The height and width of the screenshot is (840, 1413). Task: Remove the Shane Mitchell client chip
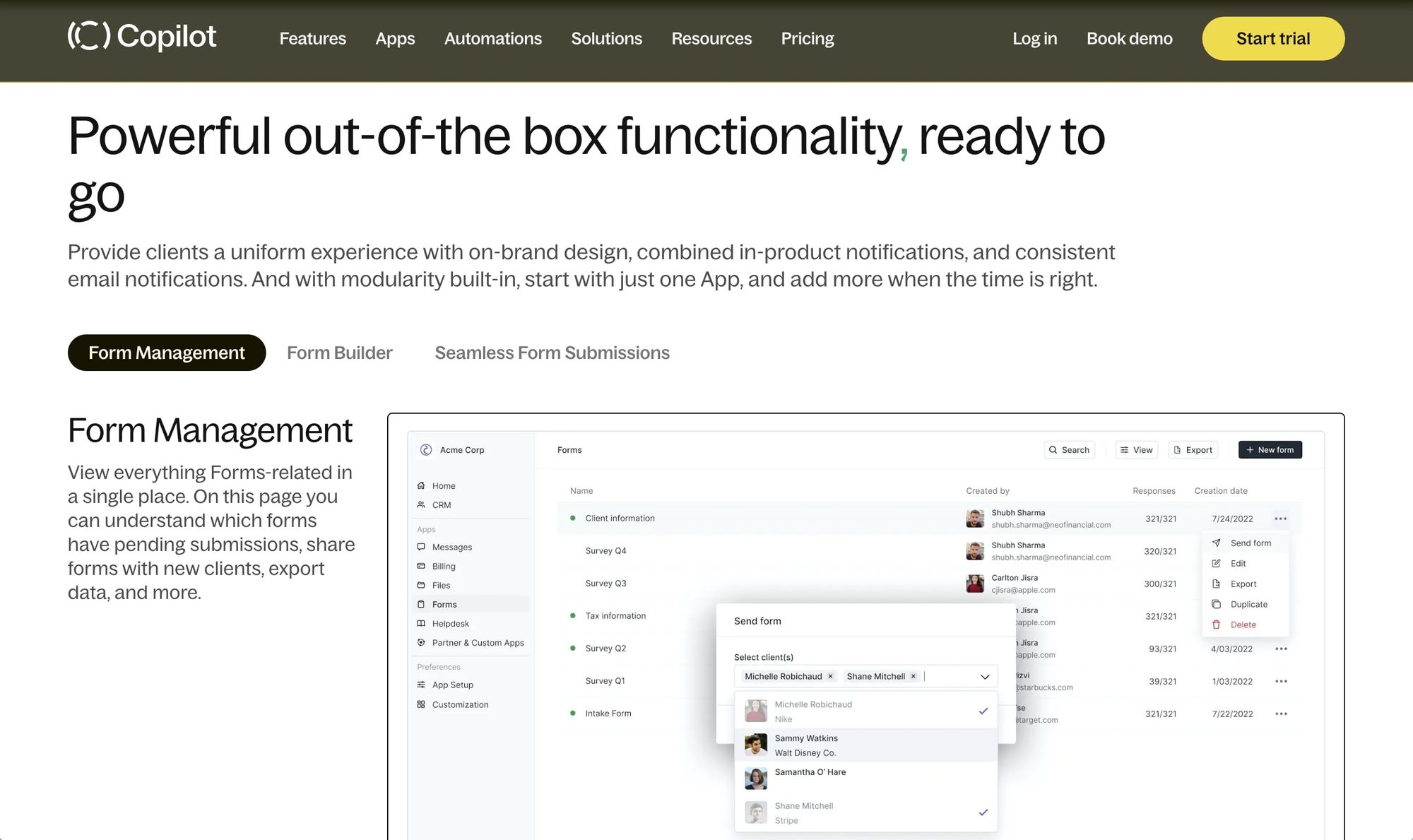coord(914,676)
